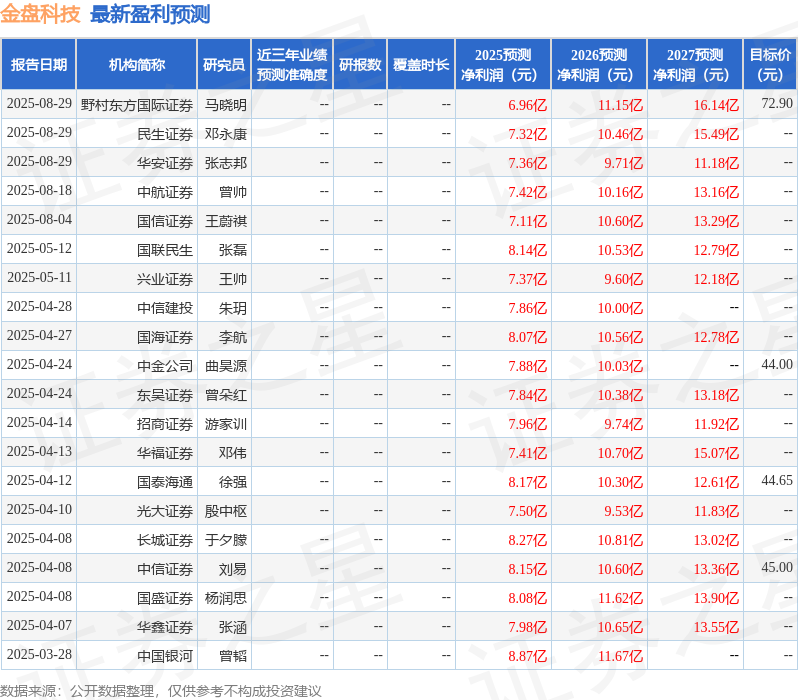798x700 pixels.
Task: Click researcher 邓永康
Action: 225,134
